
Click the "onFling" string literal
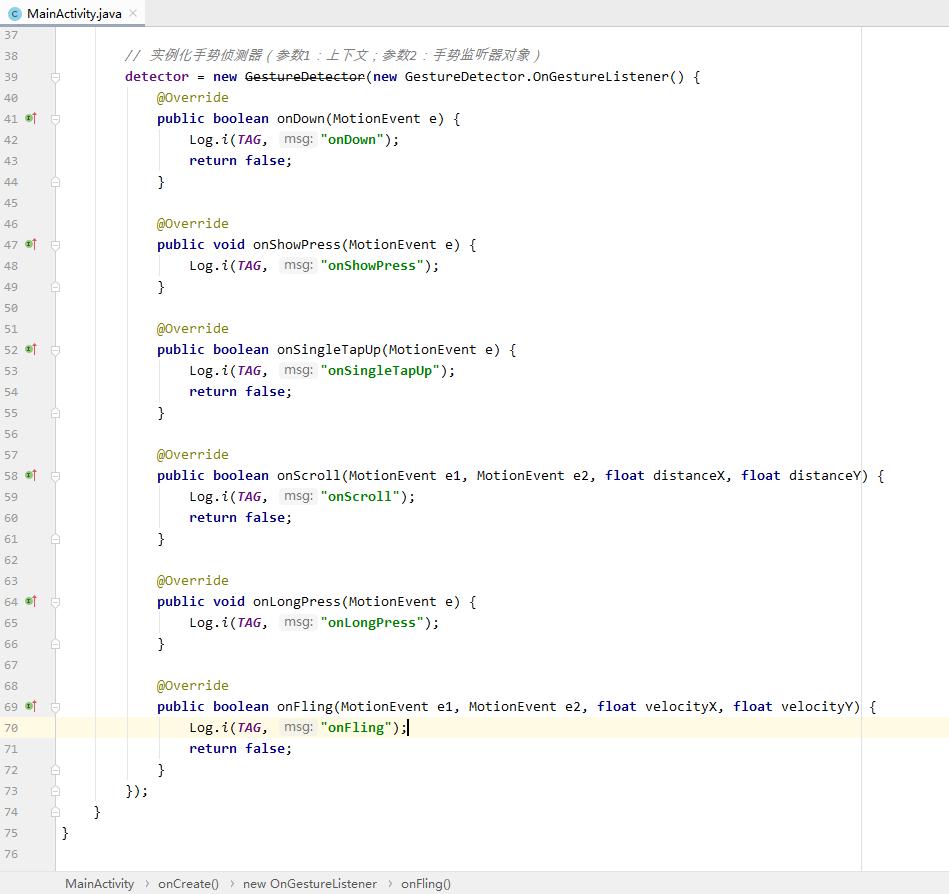pyautogui.click(x=356, y=728)
